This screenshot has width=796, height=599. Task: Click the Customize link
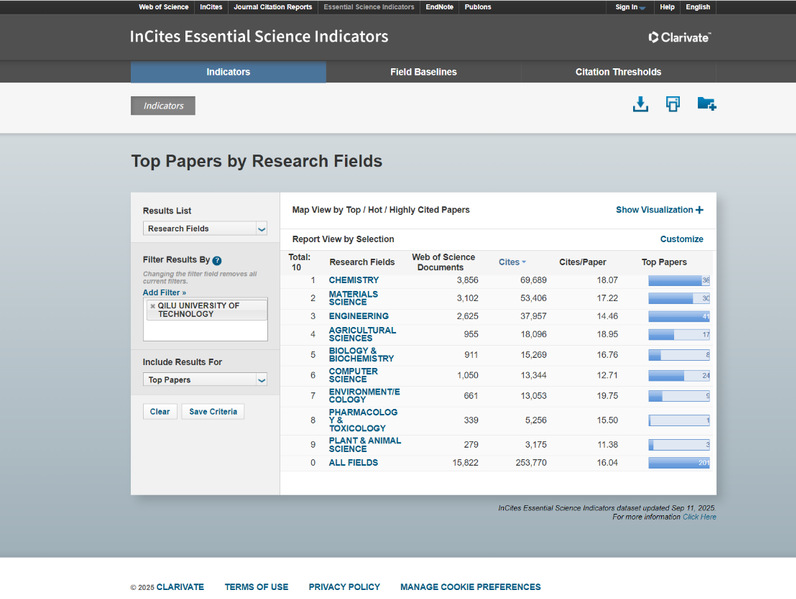(x=681, y=239)
